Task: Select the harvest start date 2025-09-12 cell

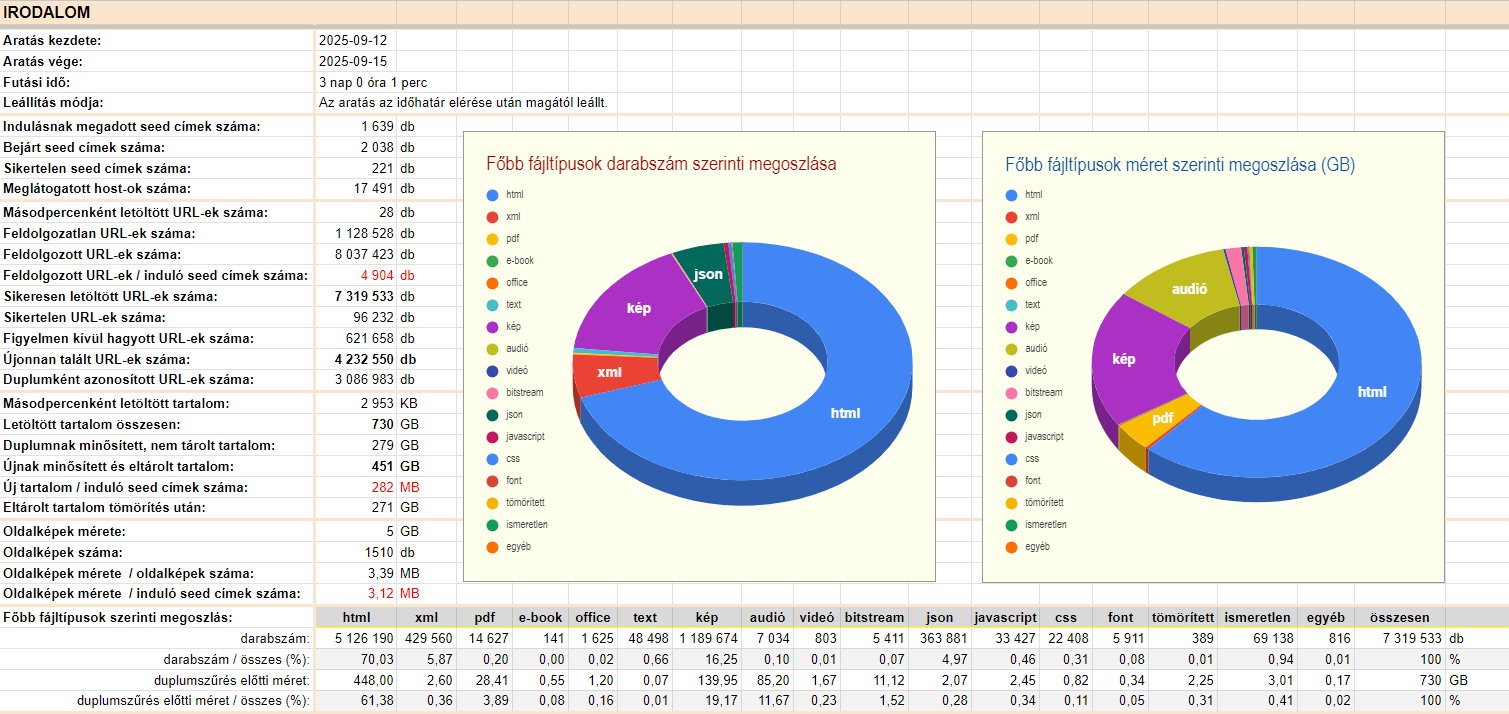Action: point(353,41)
